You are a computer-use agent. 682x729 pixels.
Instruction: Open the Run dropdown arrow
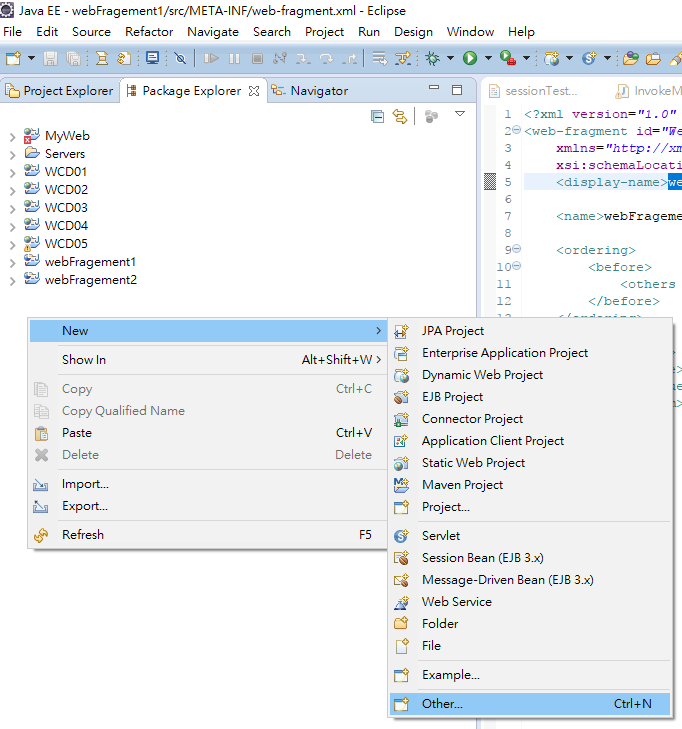pos(488,59)
